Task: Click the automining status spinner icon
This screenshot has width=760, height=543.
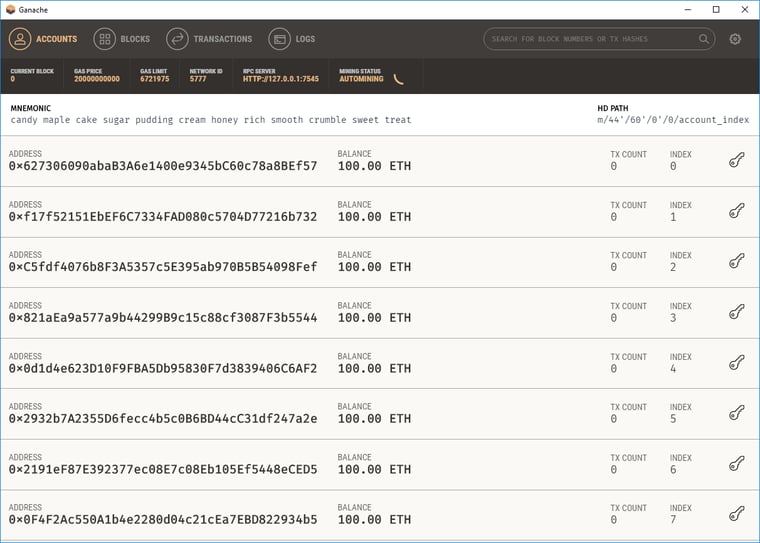Action: pos(398,79)
